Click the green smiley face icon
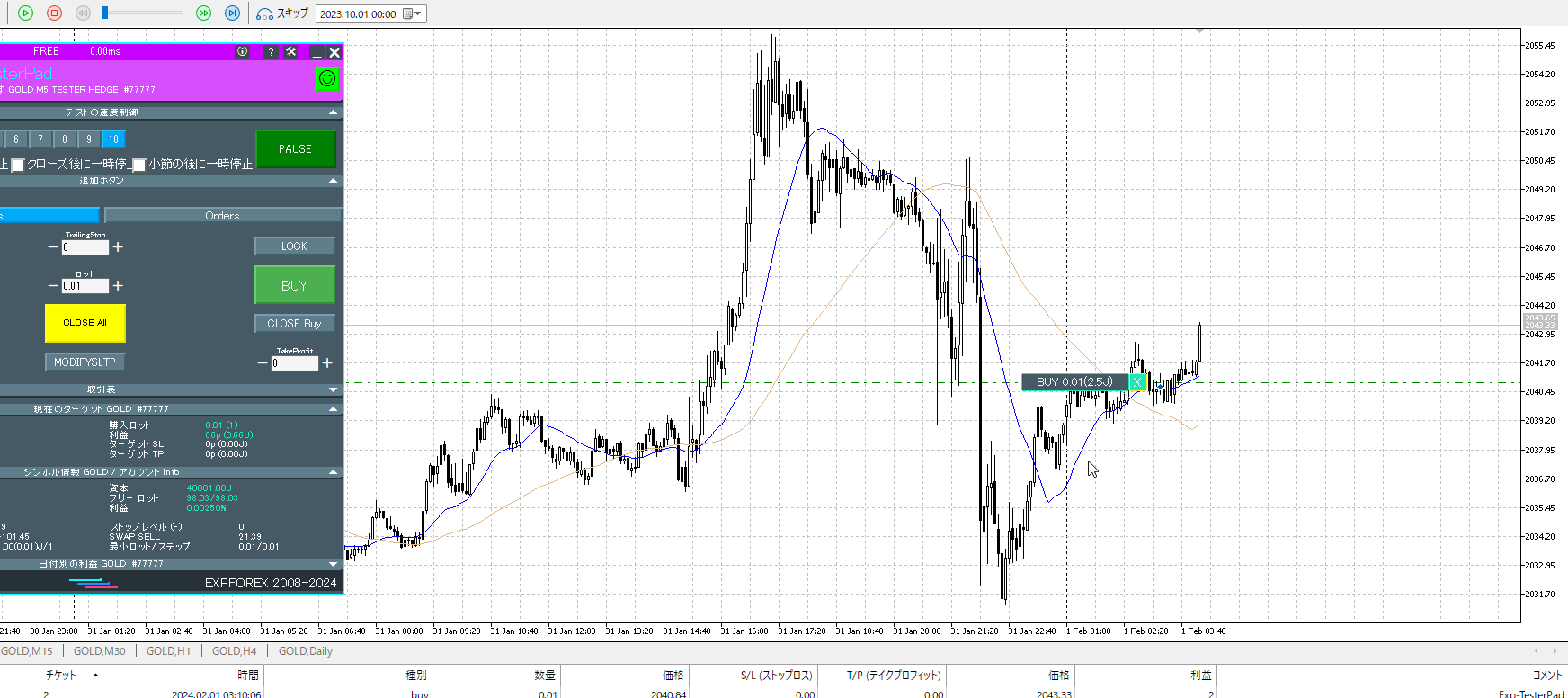 point(327,78)
